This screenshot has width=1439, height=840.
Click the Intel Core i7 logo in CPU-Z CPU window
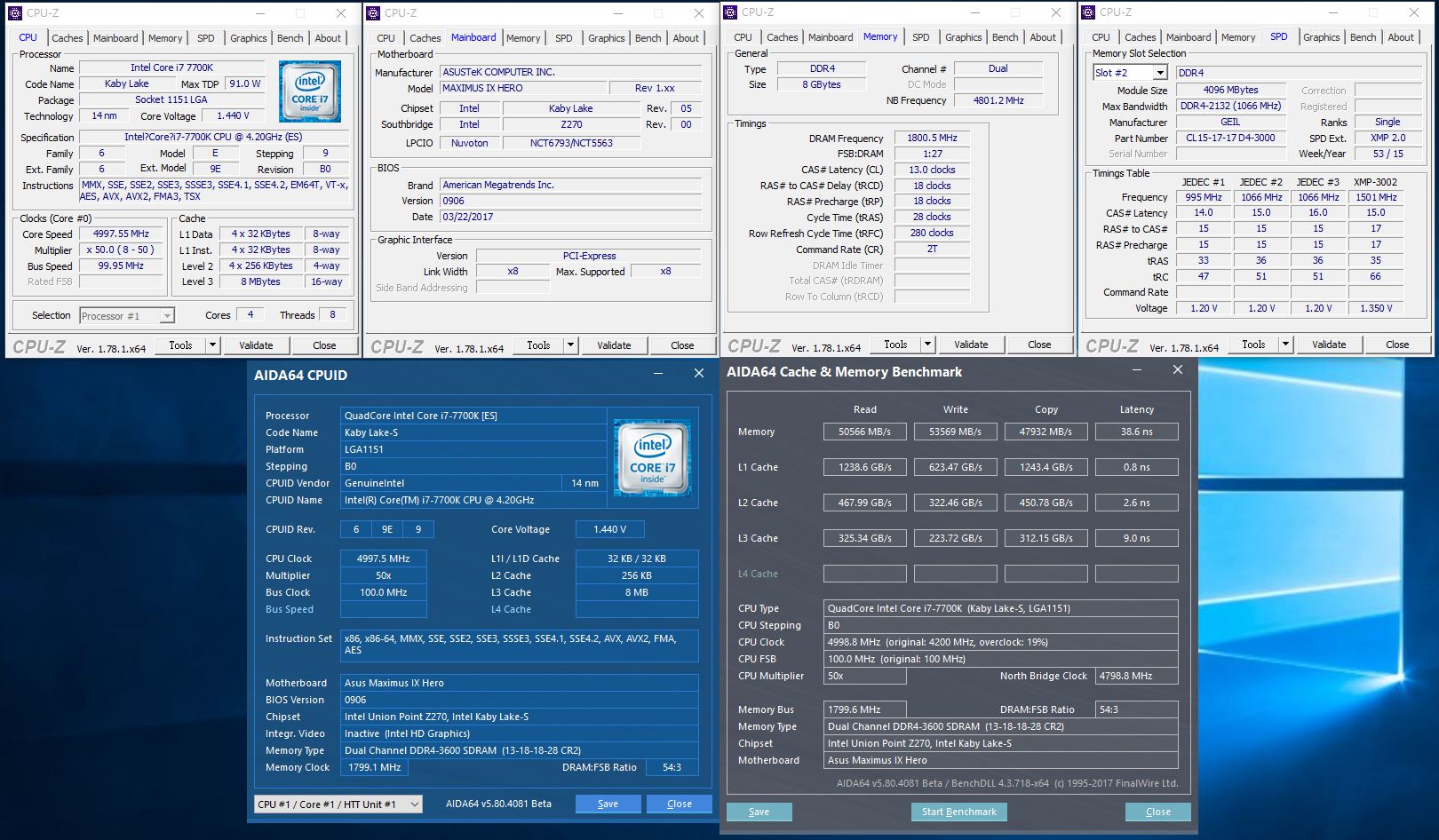click(x=310, y=92)
